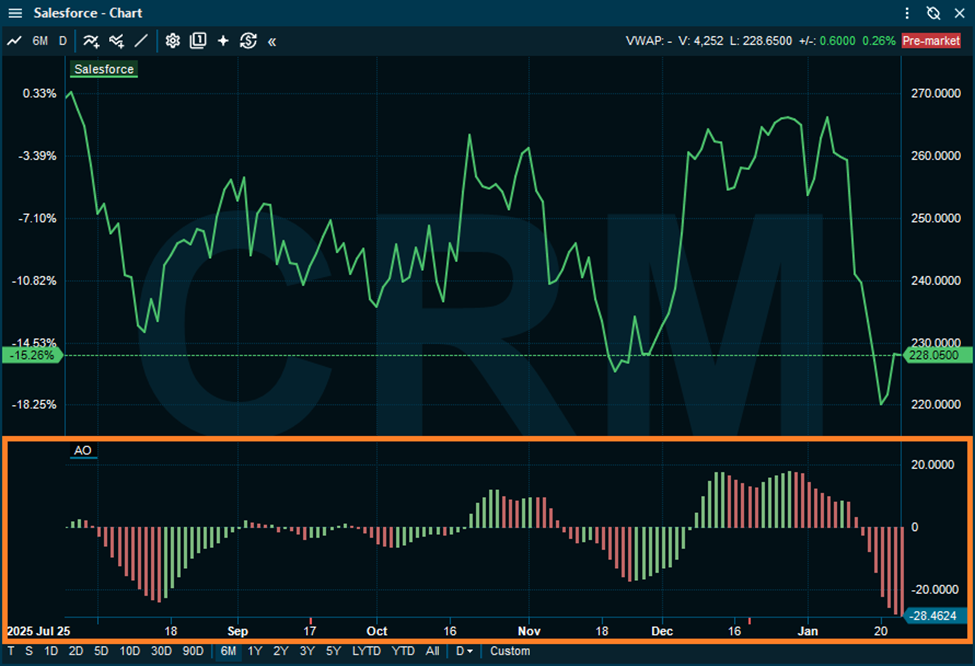This screenshot has width=975, height=666.
Task: Select the YTD time range
Action: 403,652
